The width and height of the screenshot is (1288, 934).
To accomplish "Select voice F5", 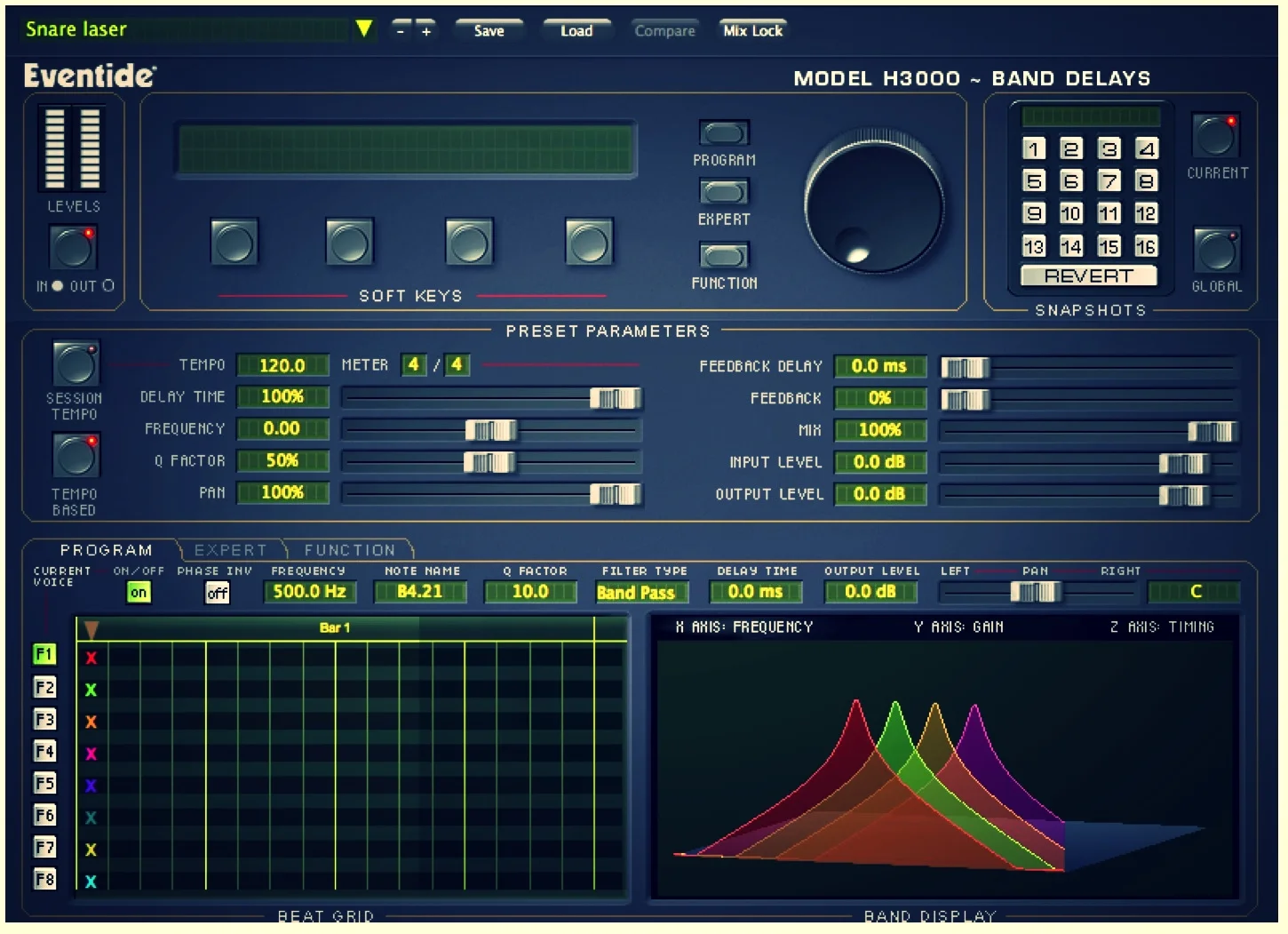I will click(x=44, y=783).
